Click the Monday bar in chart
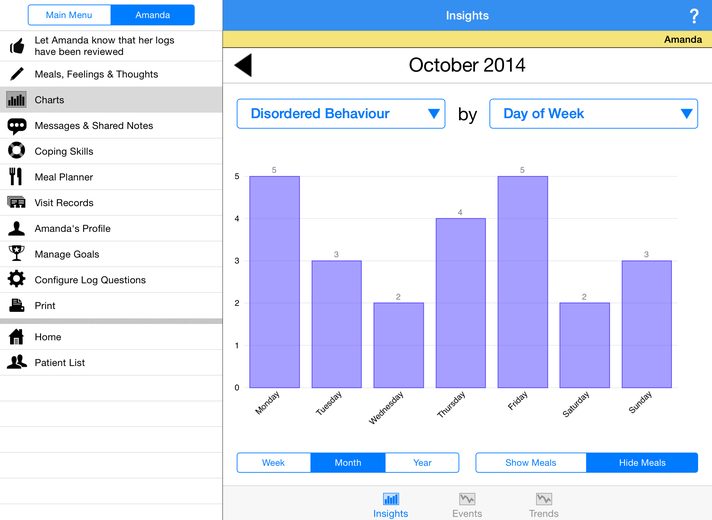This screenshot has height=520, width=712. click(x=274, y=282)
